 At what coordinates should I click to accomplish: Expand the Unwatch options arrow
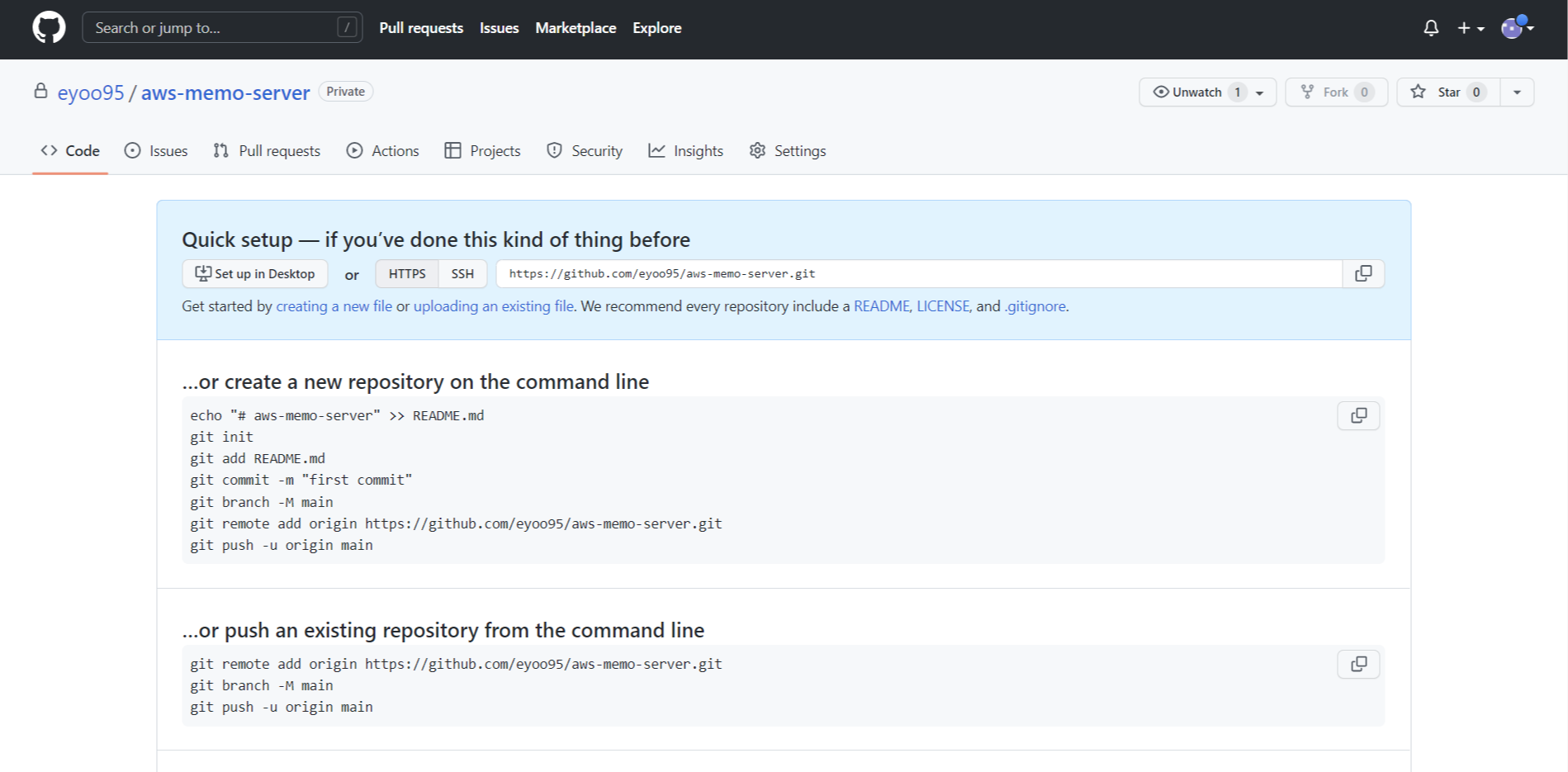[x=1260, y=92]
